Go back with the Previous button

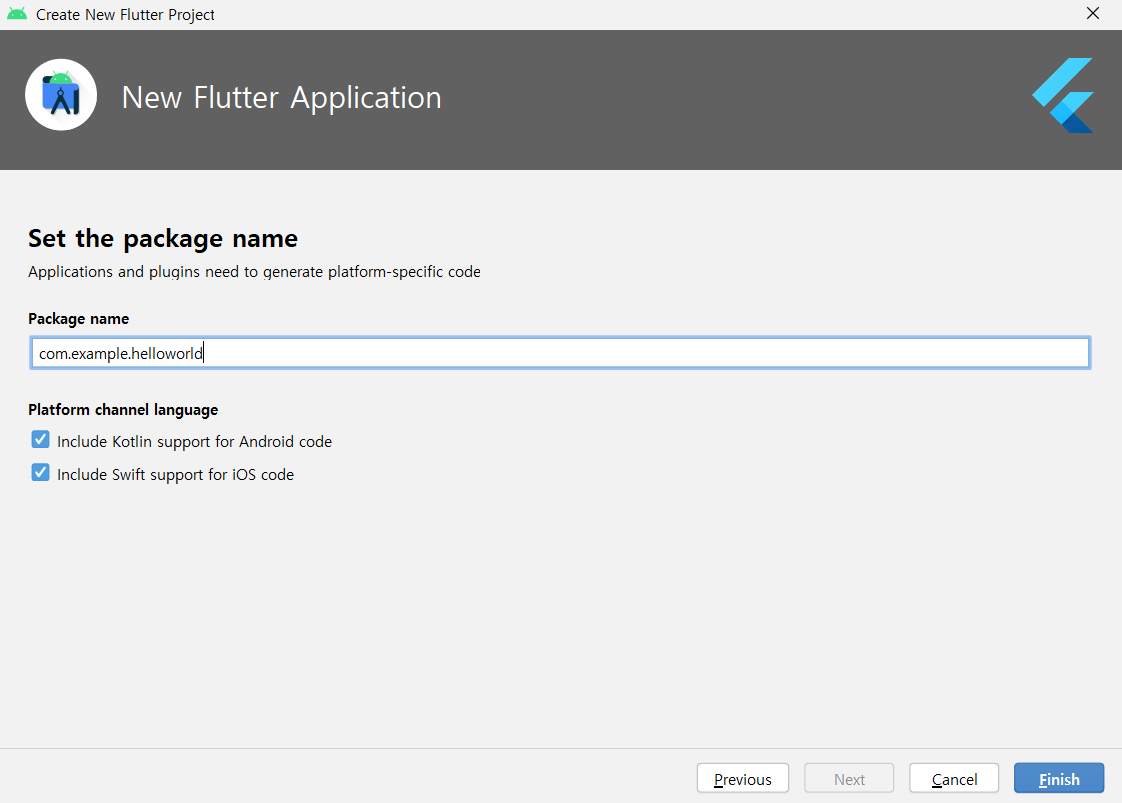pyautogui.click(x=743, y=778)
